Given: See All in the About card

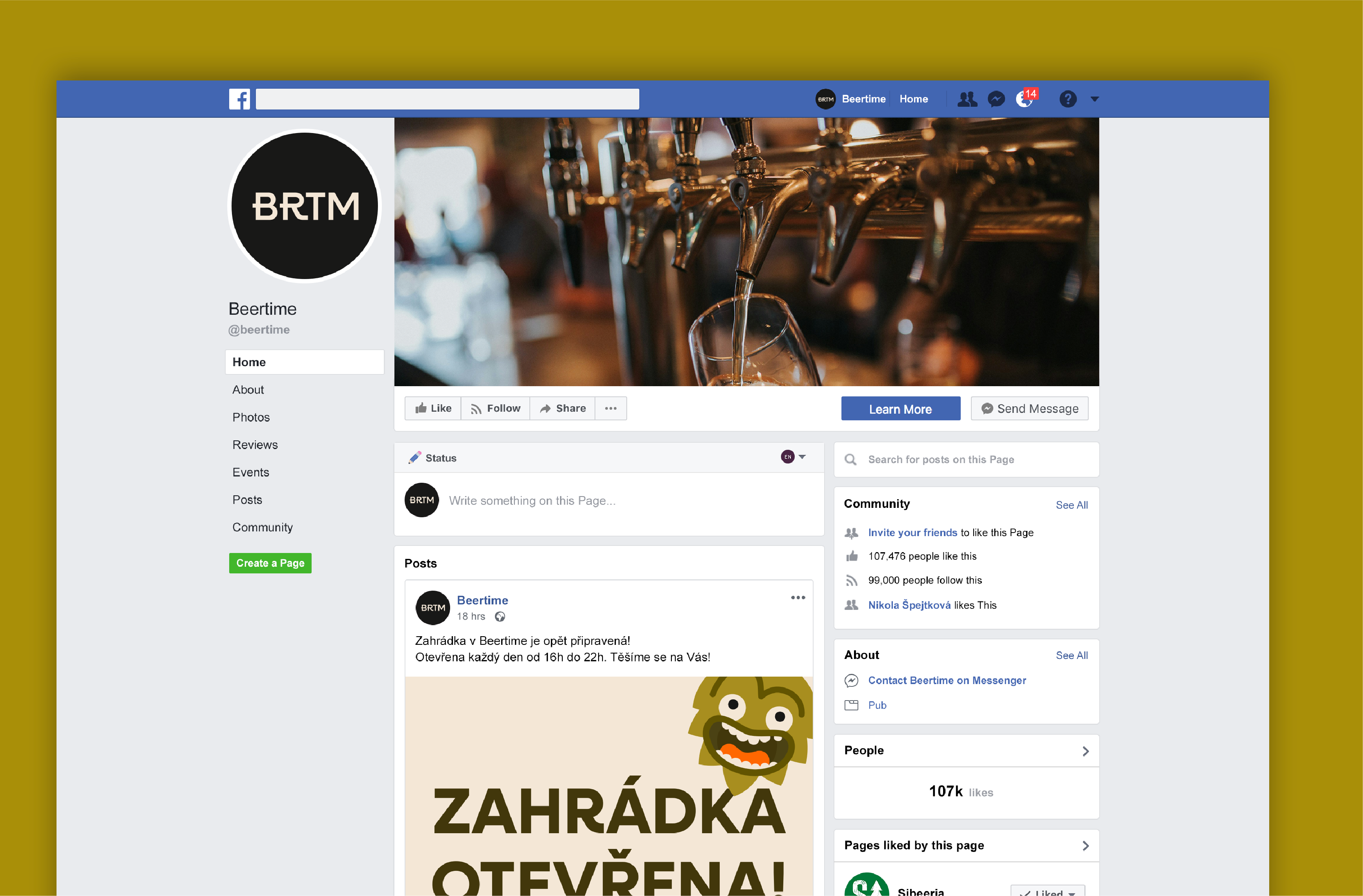Looking at the screenshot, I should point(1071,655).
